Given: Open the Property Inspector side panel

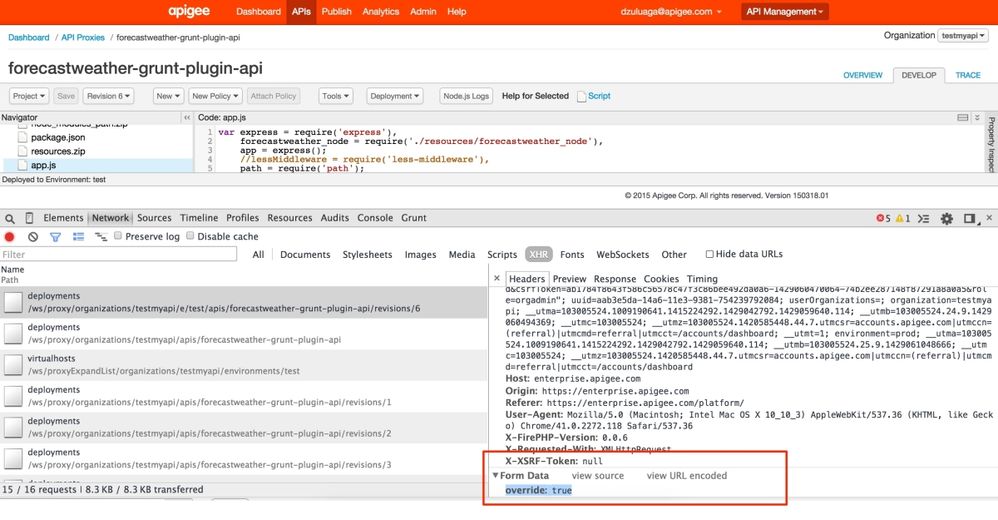Looking at the screenshot, I should pyautogui.click(x=992, y=144).
